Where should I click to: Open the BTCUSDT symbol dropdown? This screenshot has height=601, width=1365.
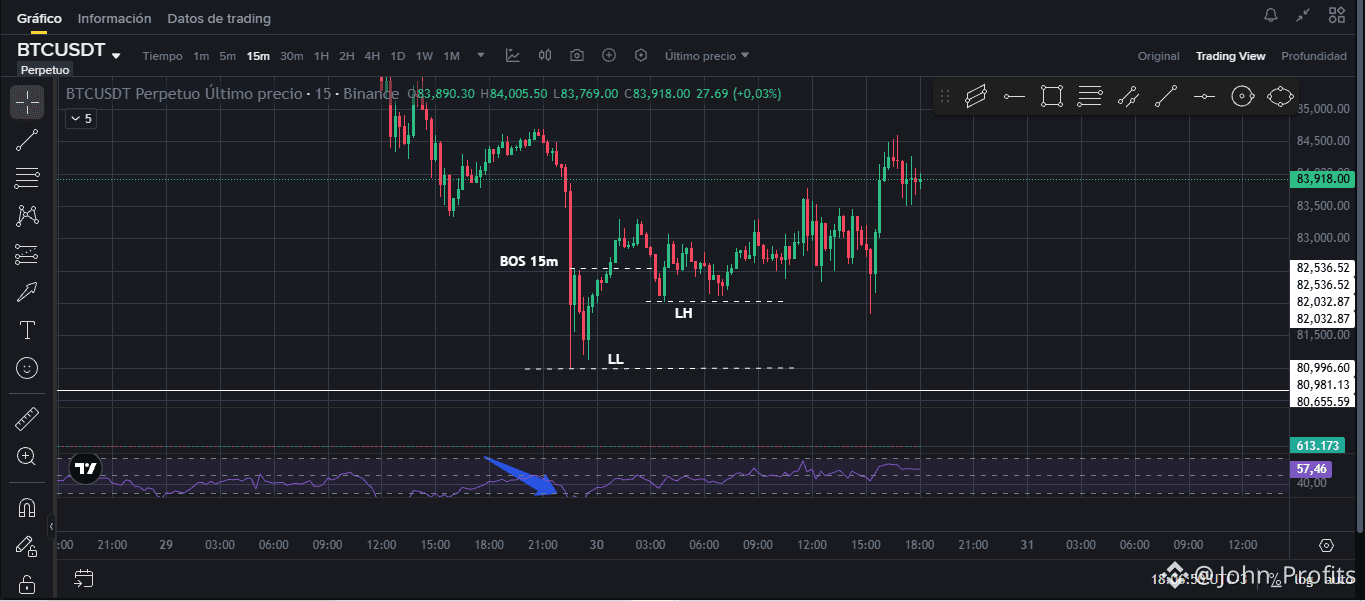tap(116, 56)
